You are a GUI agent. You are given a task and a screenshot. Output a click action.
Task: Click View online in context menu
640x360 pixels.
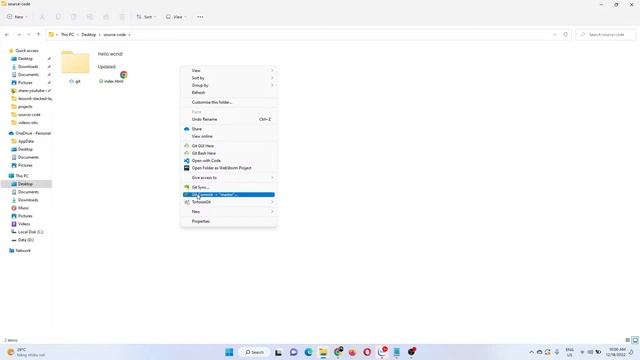[x=229, y=136]
